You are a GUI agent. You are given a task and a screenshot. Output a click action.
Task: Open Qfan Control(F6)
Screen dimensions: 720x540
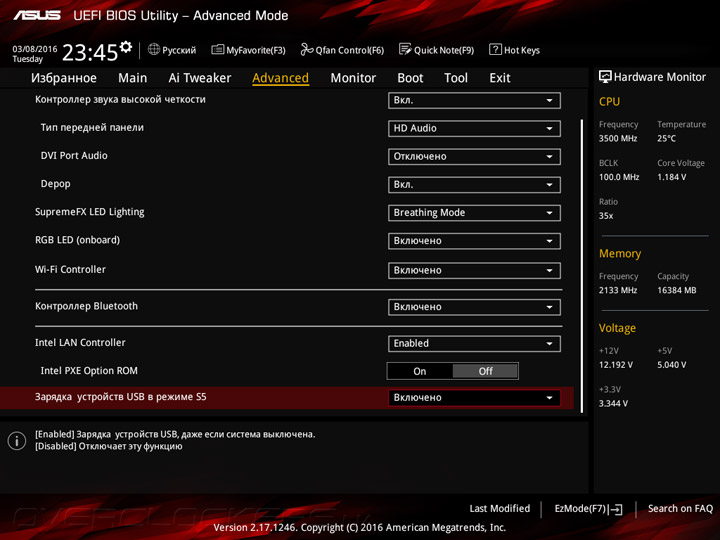[x=342, y=50]
